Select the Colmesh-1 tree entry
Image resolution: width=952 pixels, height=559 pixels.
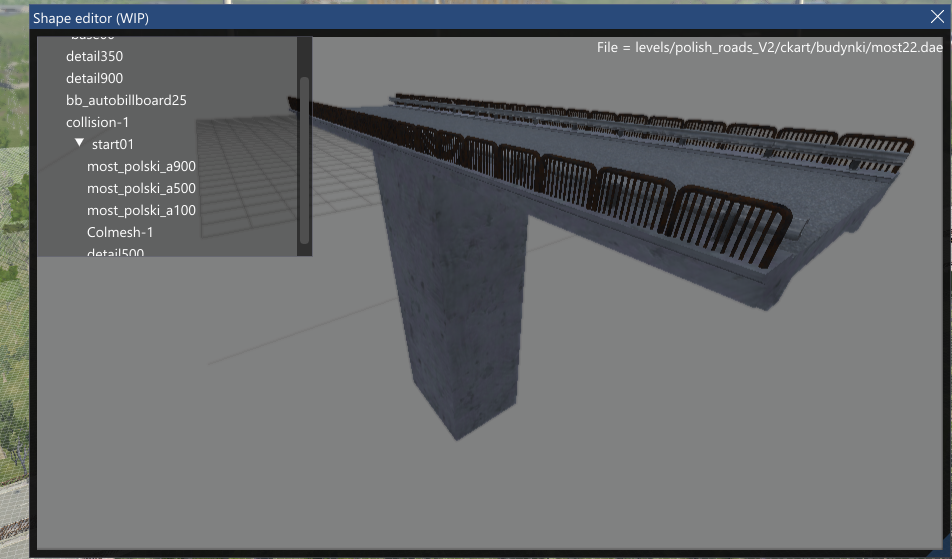pos(120,232)
